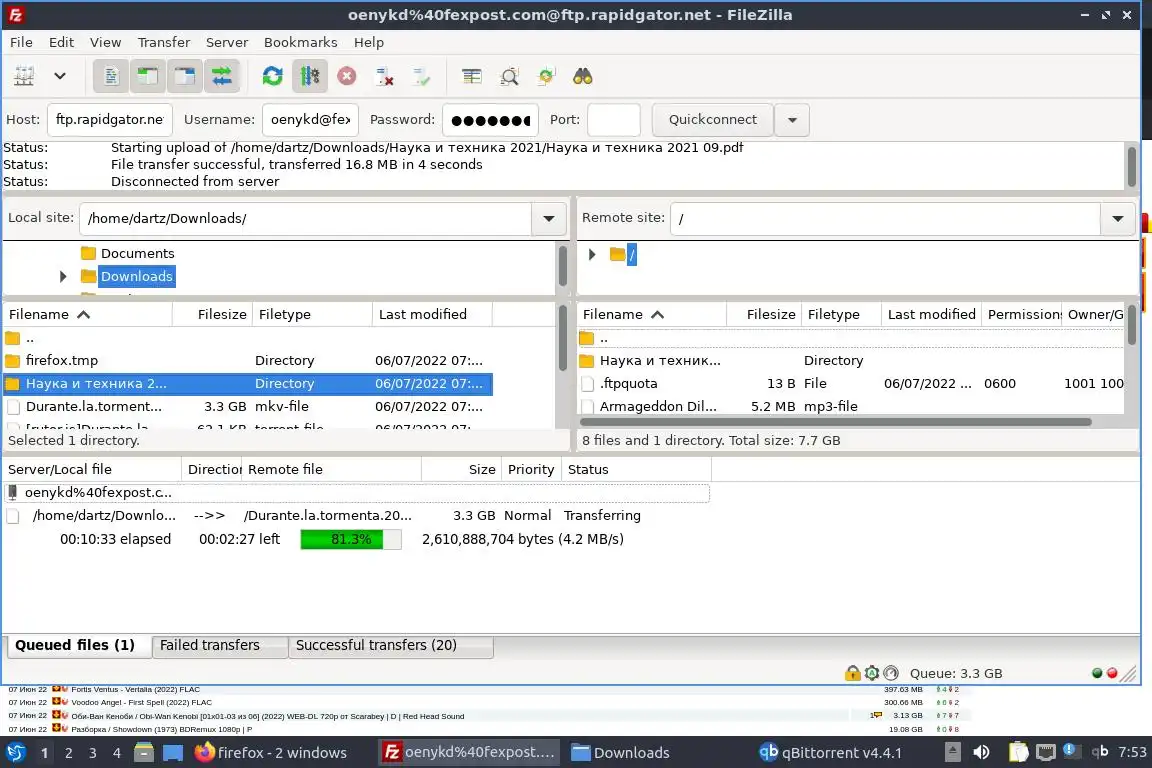Open qBittorrent from the taskbar

click(830, 753)
